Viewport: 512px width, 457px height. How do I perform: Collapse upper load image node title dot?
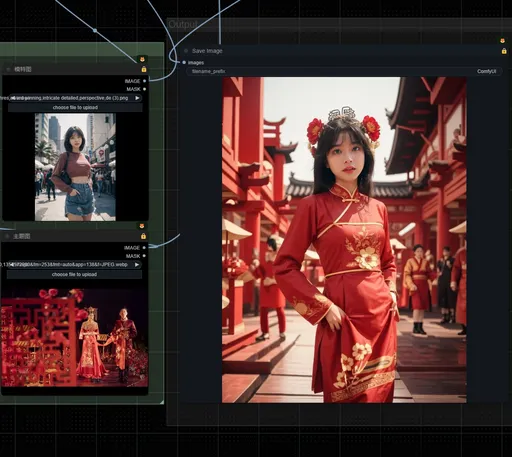tap(8, 69)
